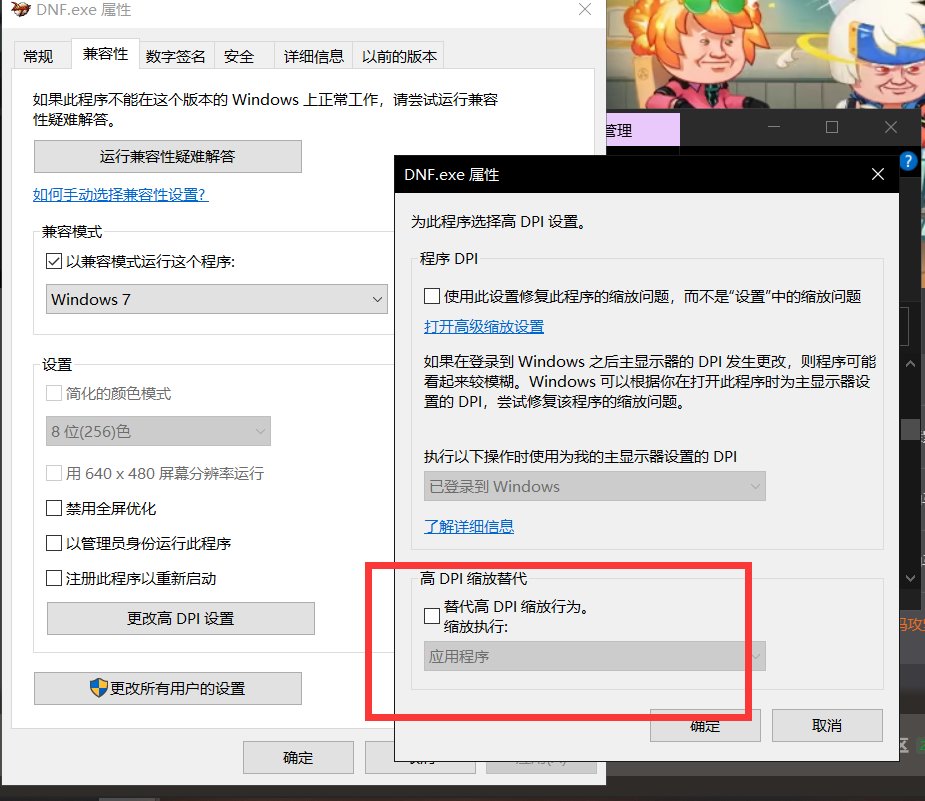Tick 注册此程序以重新启动 checkbox
Viewport: 925px width, 801px height.
(x=54, y=578)
